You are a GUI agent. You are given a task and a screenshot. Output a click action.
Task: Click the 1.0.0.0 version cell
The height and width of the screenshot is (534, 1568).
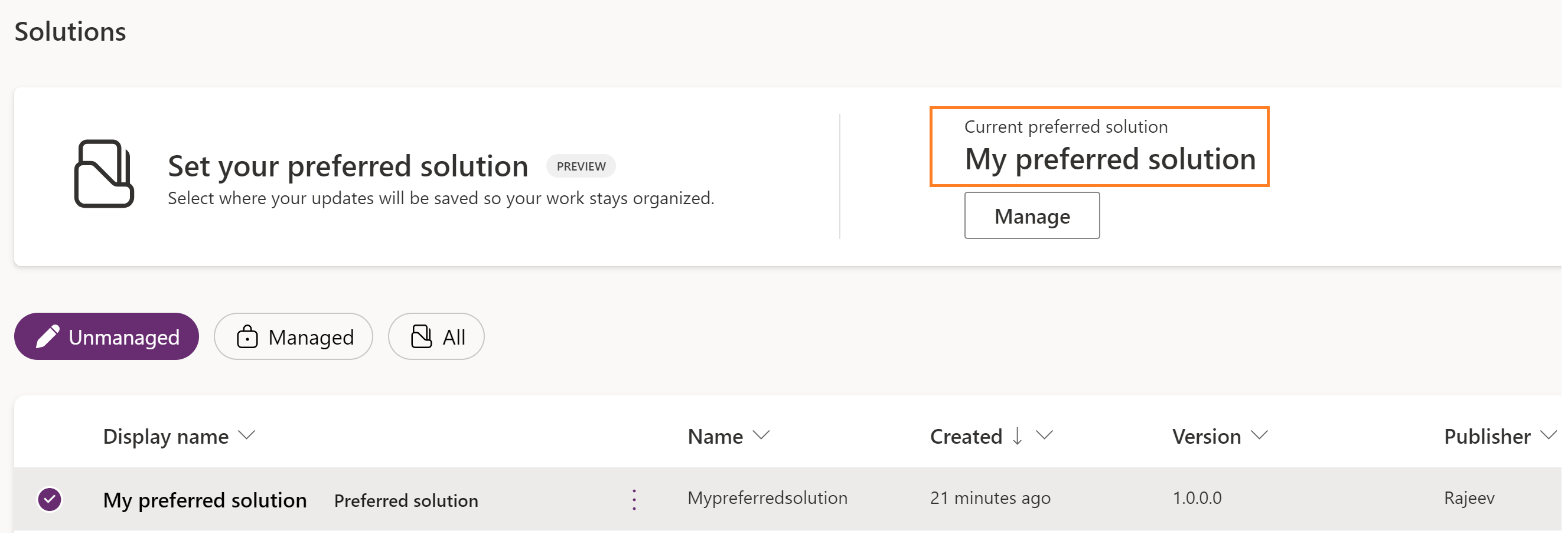click(1197, 498)
